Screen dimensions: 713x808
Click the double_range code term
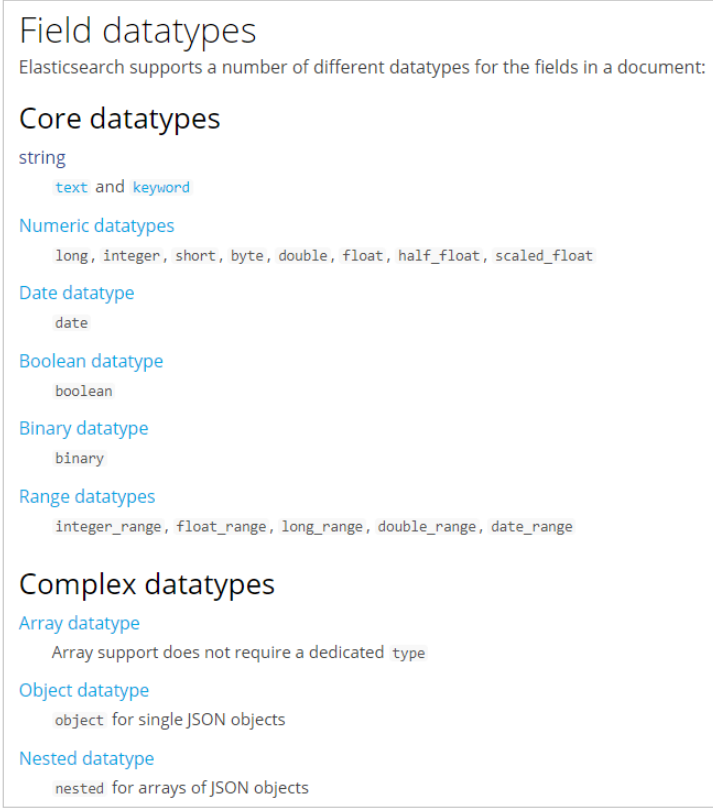click(427, 527)
